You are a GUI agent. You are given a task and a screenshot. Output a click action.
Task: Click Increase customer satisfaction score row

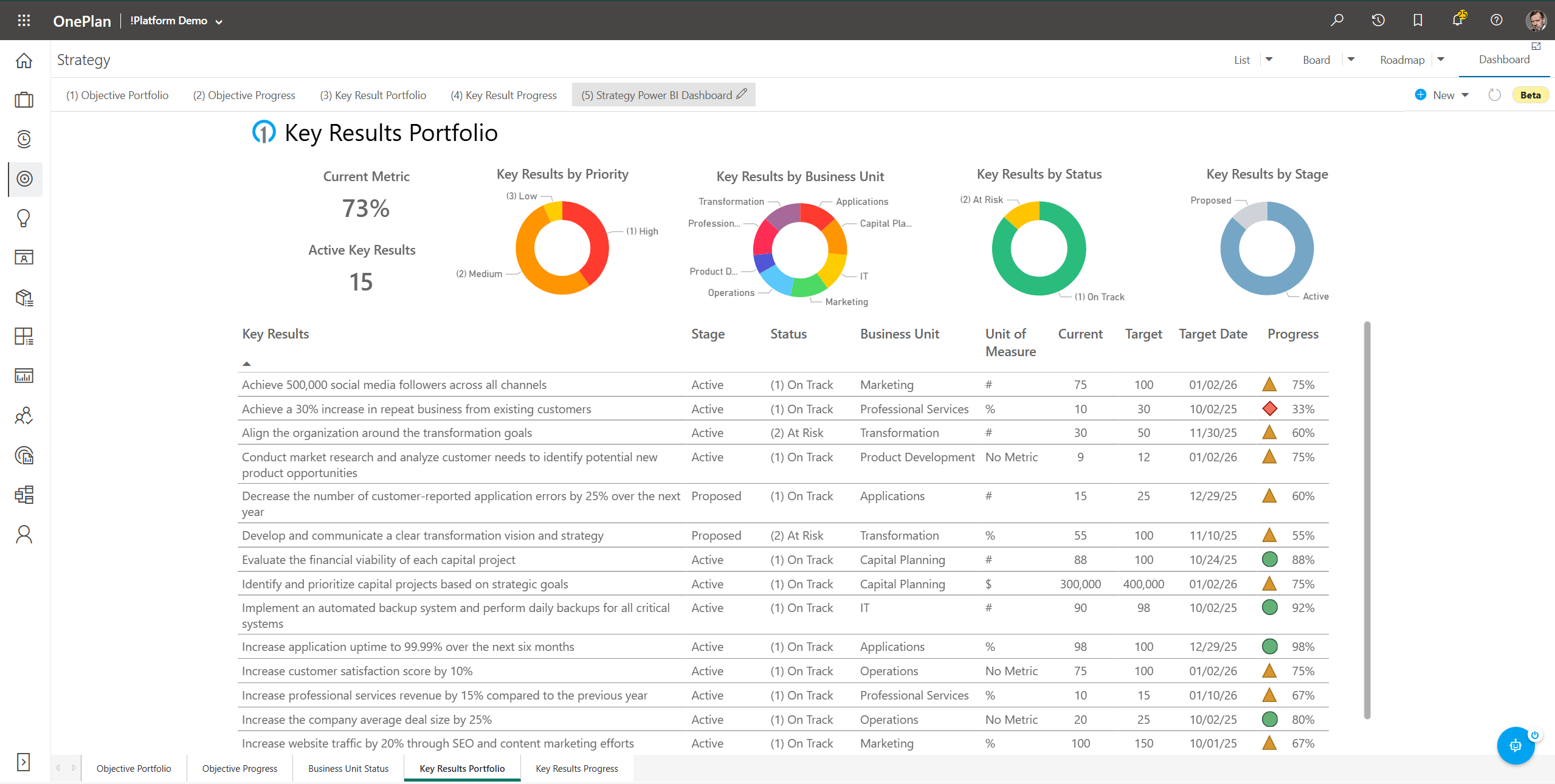coord(783,671)
